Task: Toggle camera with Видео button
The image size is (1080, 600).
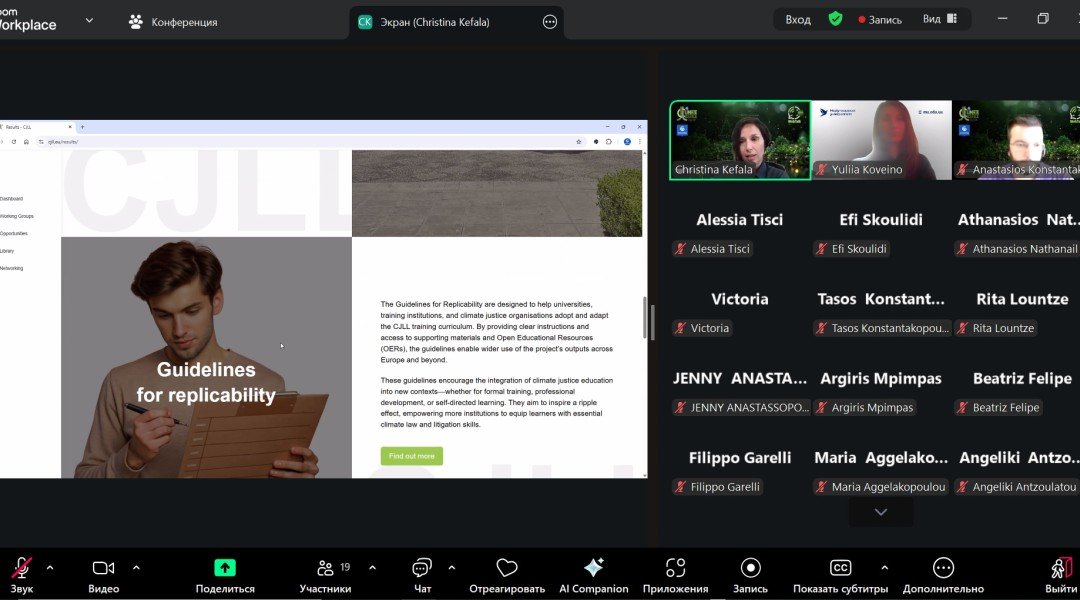Action: 103,568
